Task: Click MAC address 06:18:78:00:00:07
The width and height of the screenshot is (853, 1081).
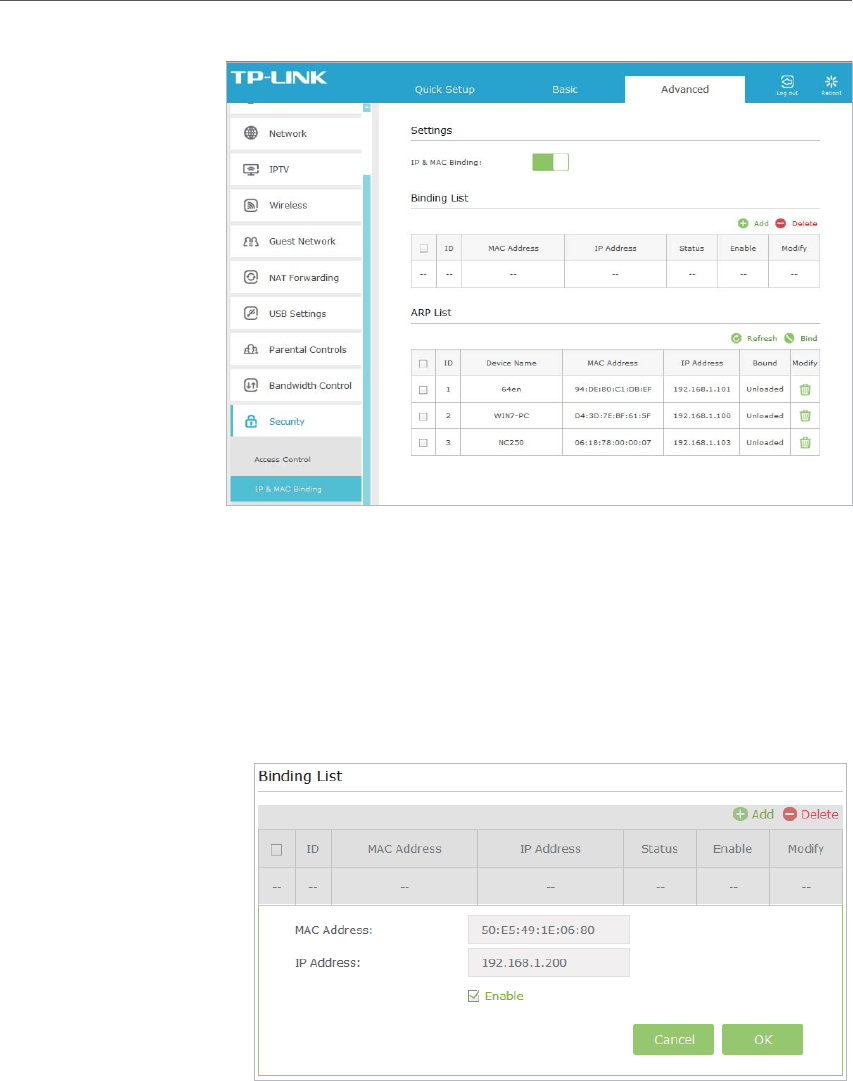Action: (612, 443)
